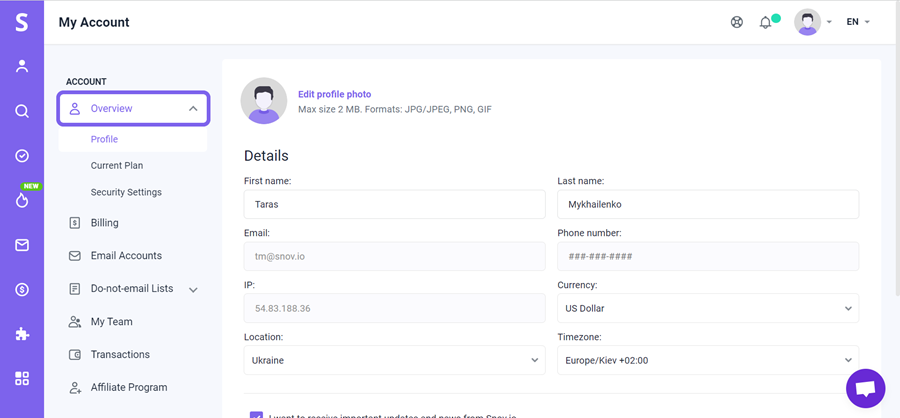
Task: Click the My Account page title
Action: pos(94,22)
